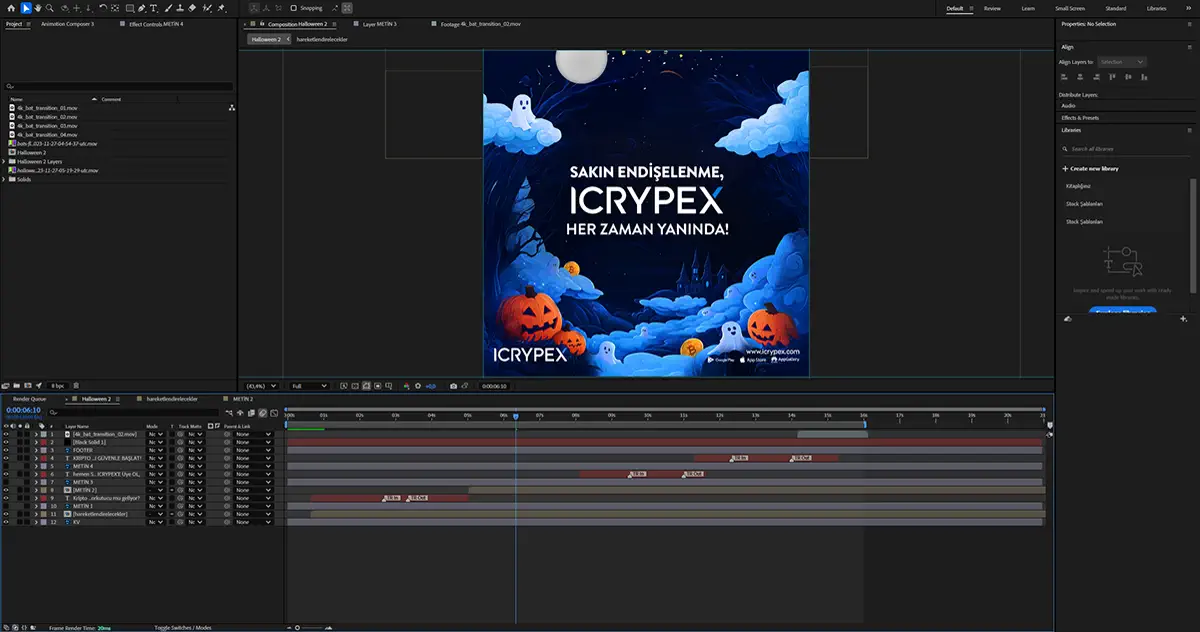This screenshot has height=632, width=1200.
Task: Select the Hand tool
Action: click(38, 8)
